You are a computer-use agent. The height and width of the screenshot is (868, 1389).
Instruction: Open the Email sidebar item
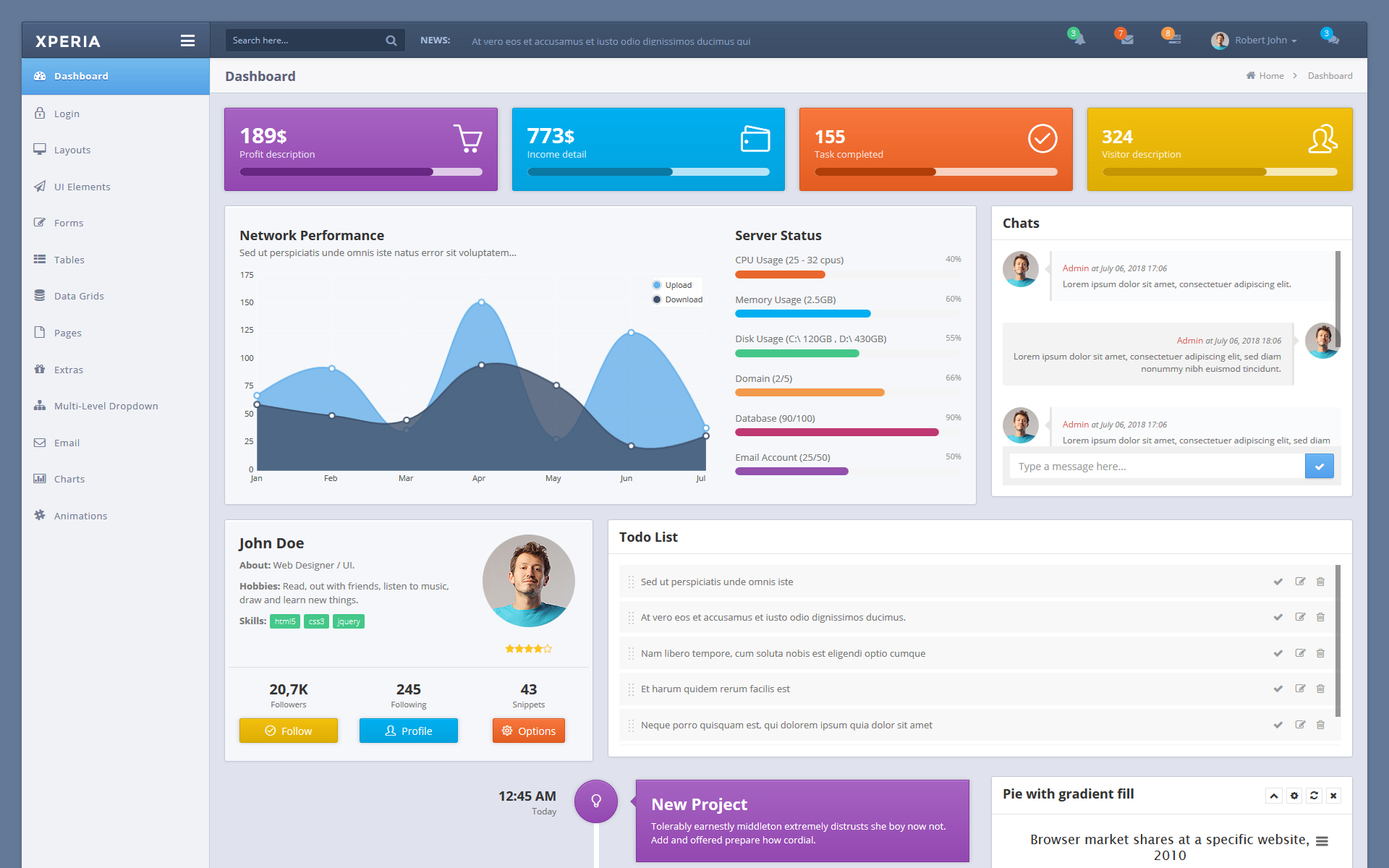click(116, 443)
